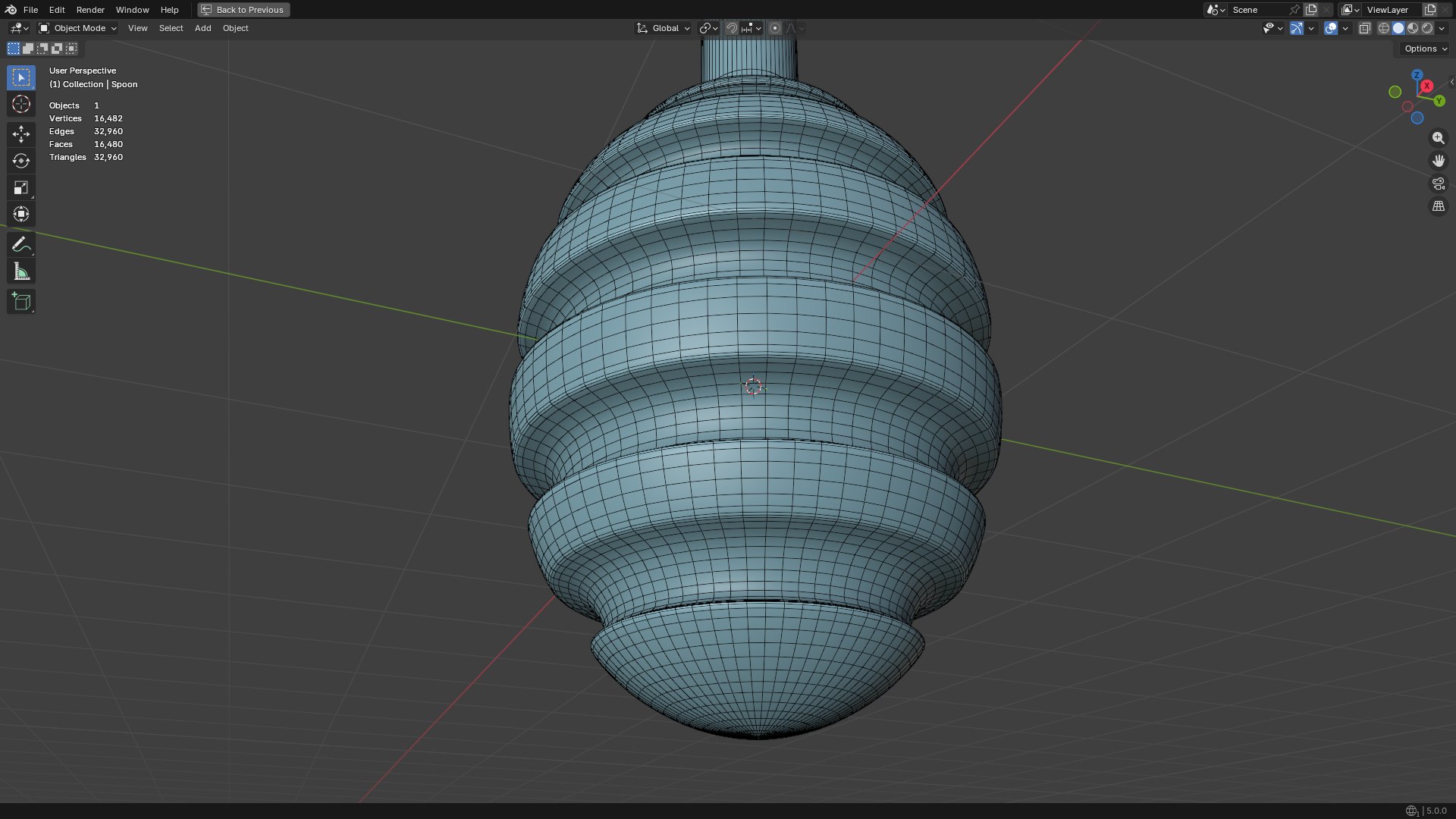1456x819 pixels.
Task: Open the snapping options dropdown
Action: click(x=752, y=28)
